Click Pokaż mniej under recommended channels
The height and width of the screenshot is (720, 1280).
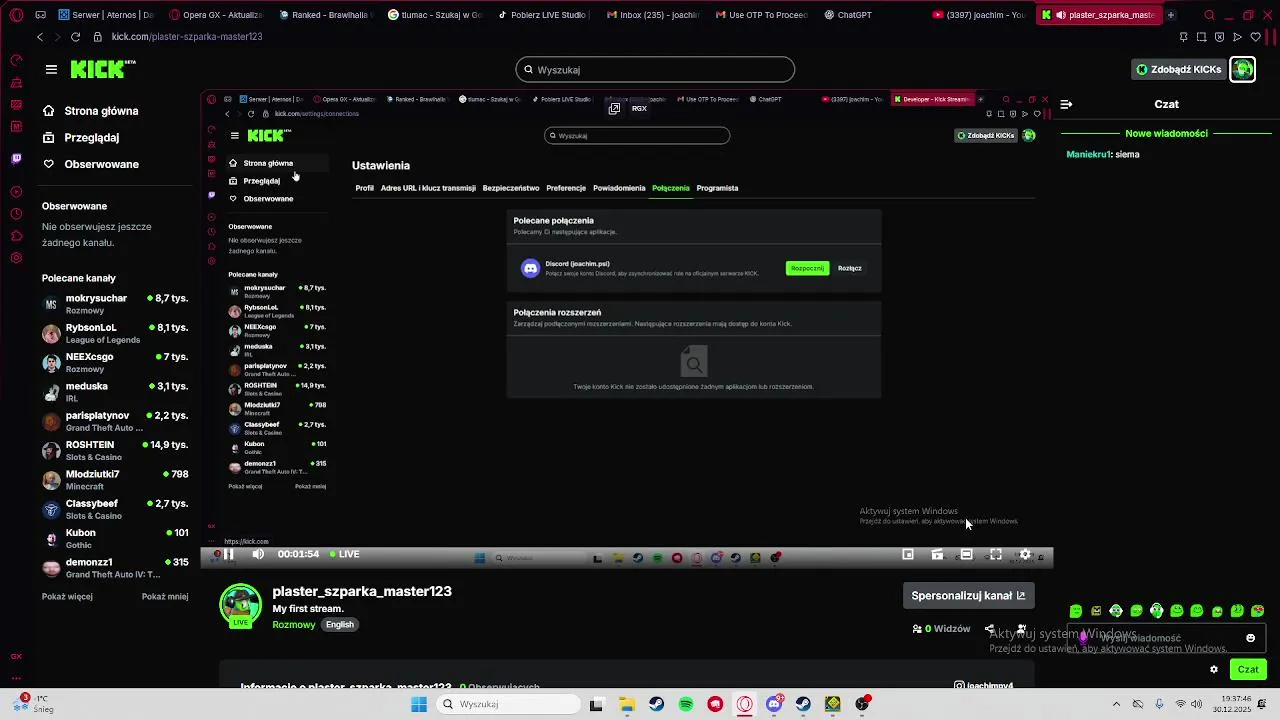[165, 596]
